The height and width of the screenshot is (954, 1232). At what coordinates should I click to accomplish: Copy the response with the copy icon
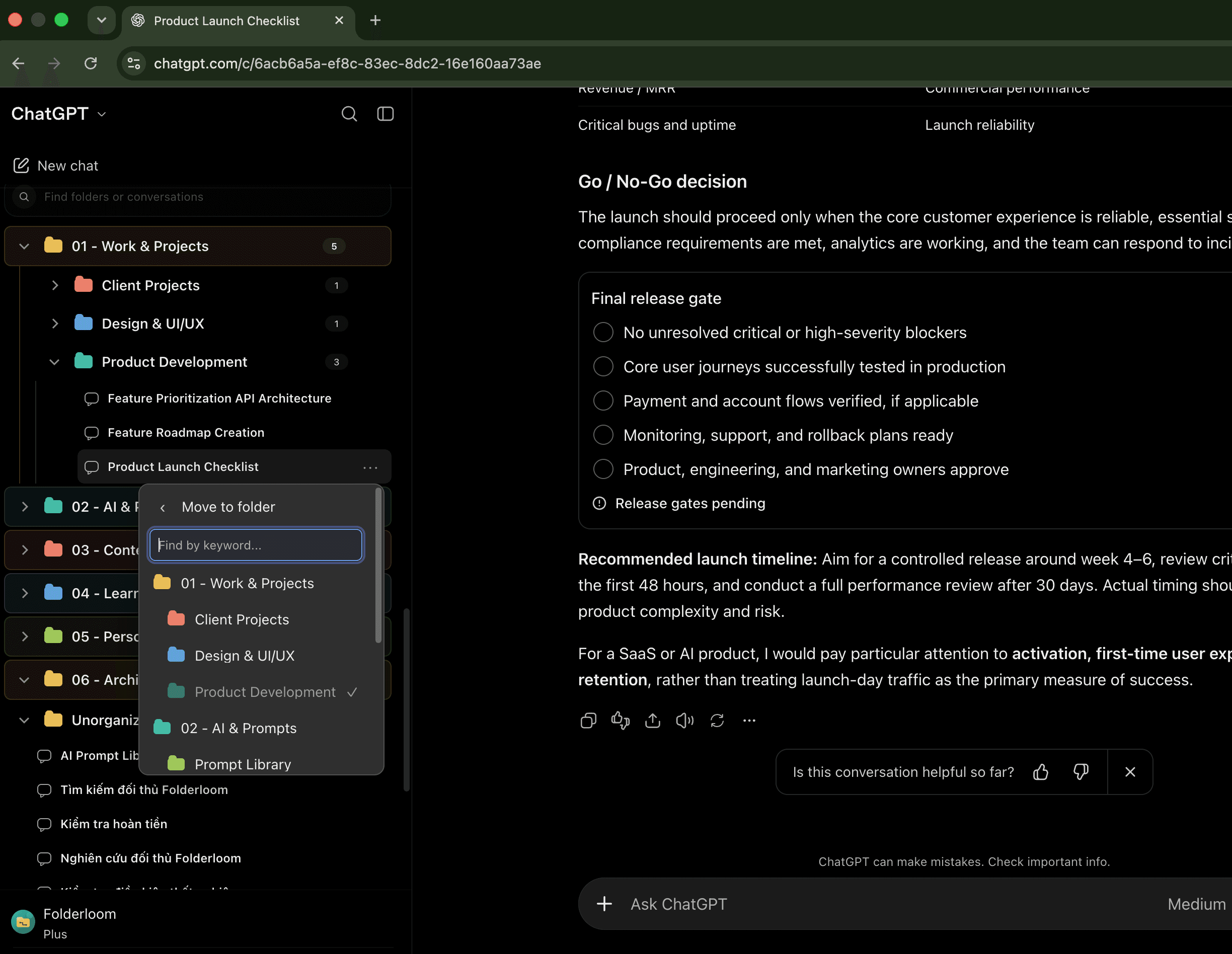[588, 721]
